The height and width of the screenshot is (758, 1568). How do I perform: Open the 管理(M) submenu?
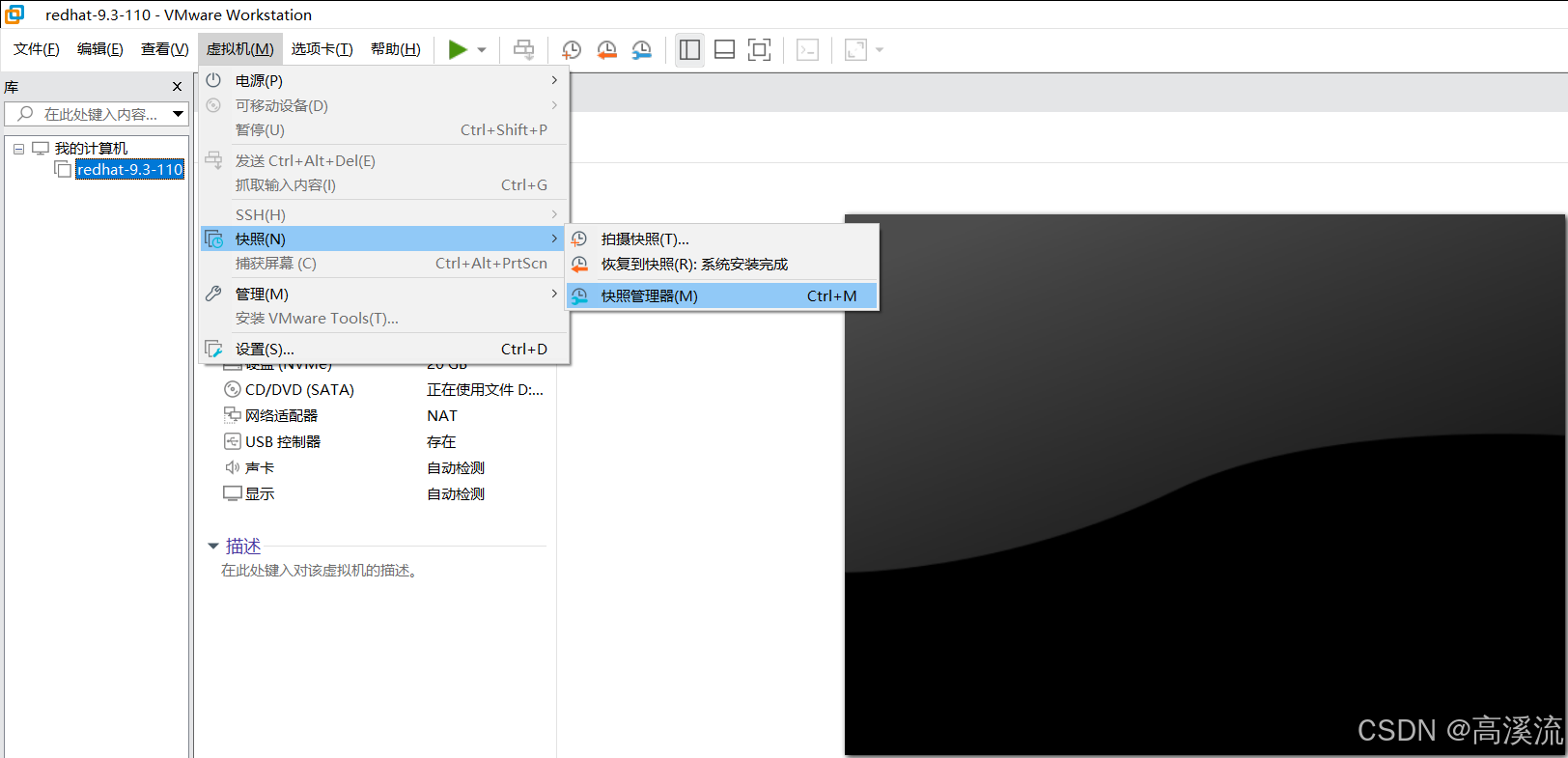pos(384,294)
